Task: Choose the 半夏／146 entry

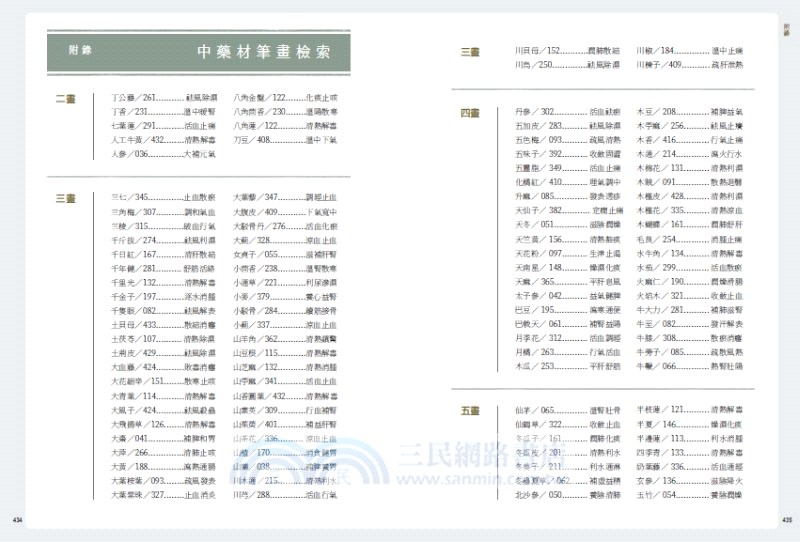Action: [x=690, y=424]
